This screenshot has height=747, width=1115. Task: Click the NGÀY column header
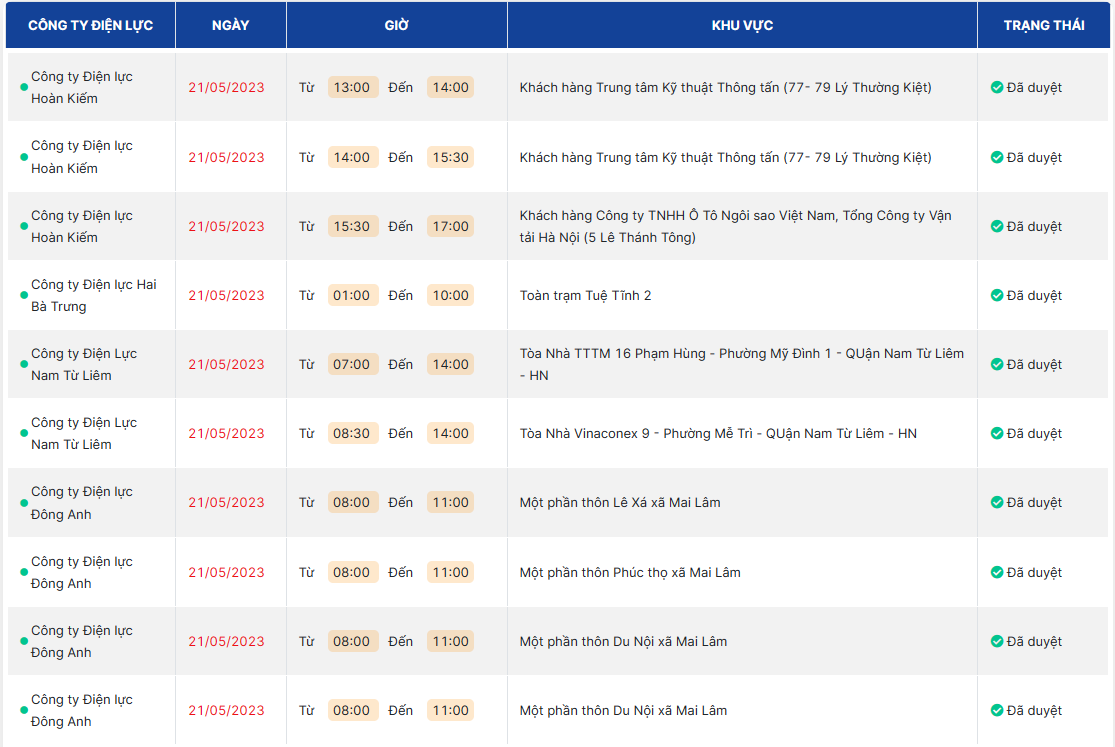(230, 26)
